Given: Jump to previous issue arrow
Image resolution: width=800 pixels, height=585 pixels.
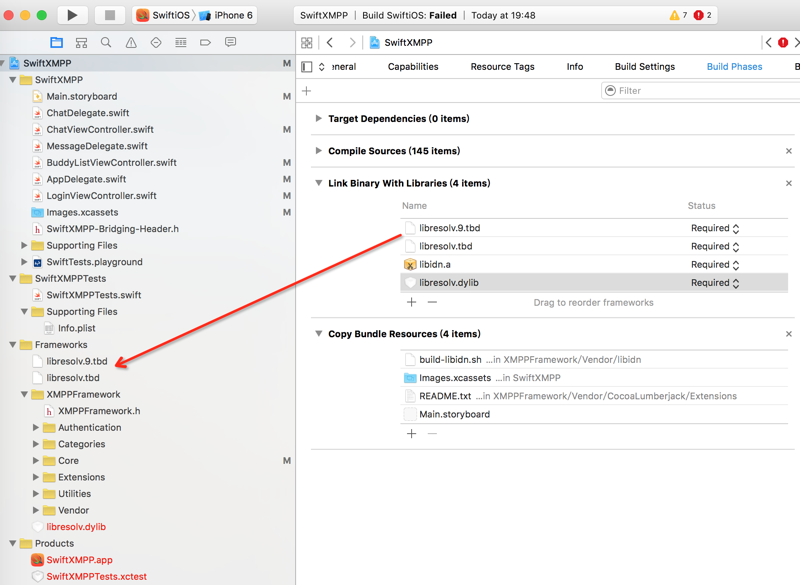Looking at the screenshot, I should point(768,43).
